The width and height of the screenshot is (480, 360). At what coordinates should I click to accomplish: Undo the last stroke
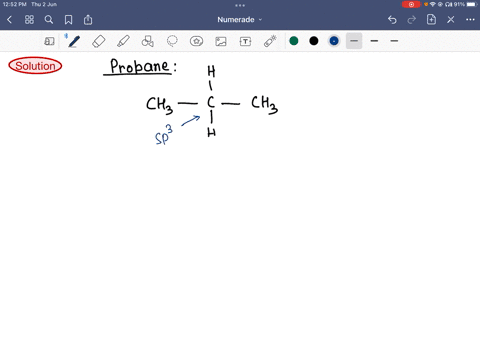392,20
